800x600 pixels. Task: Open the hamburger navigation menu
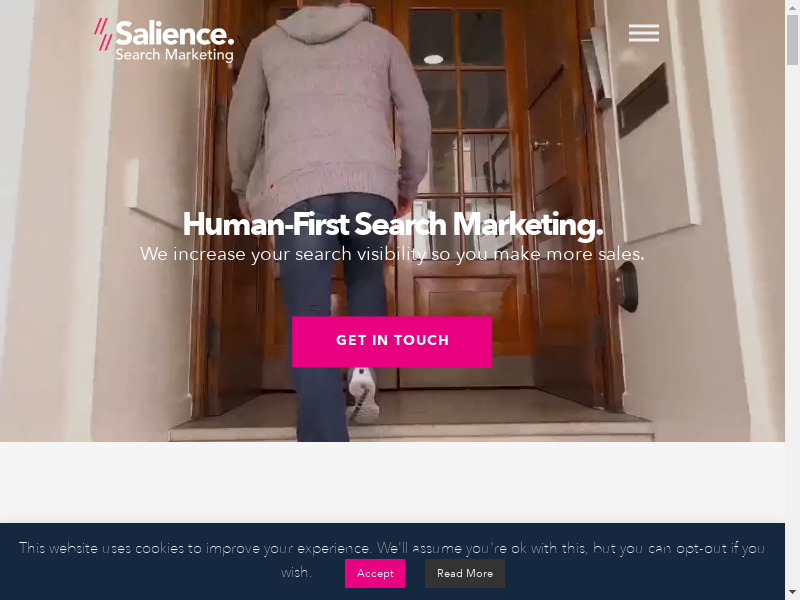click(x=643, y=33)
